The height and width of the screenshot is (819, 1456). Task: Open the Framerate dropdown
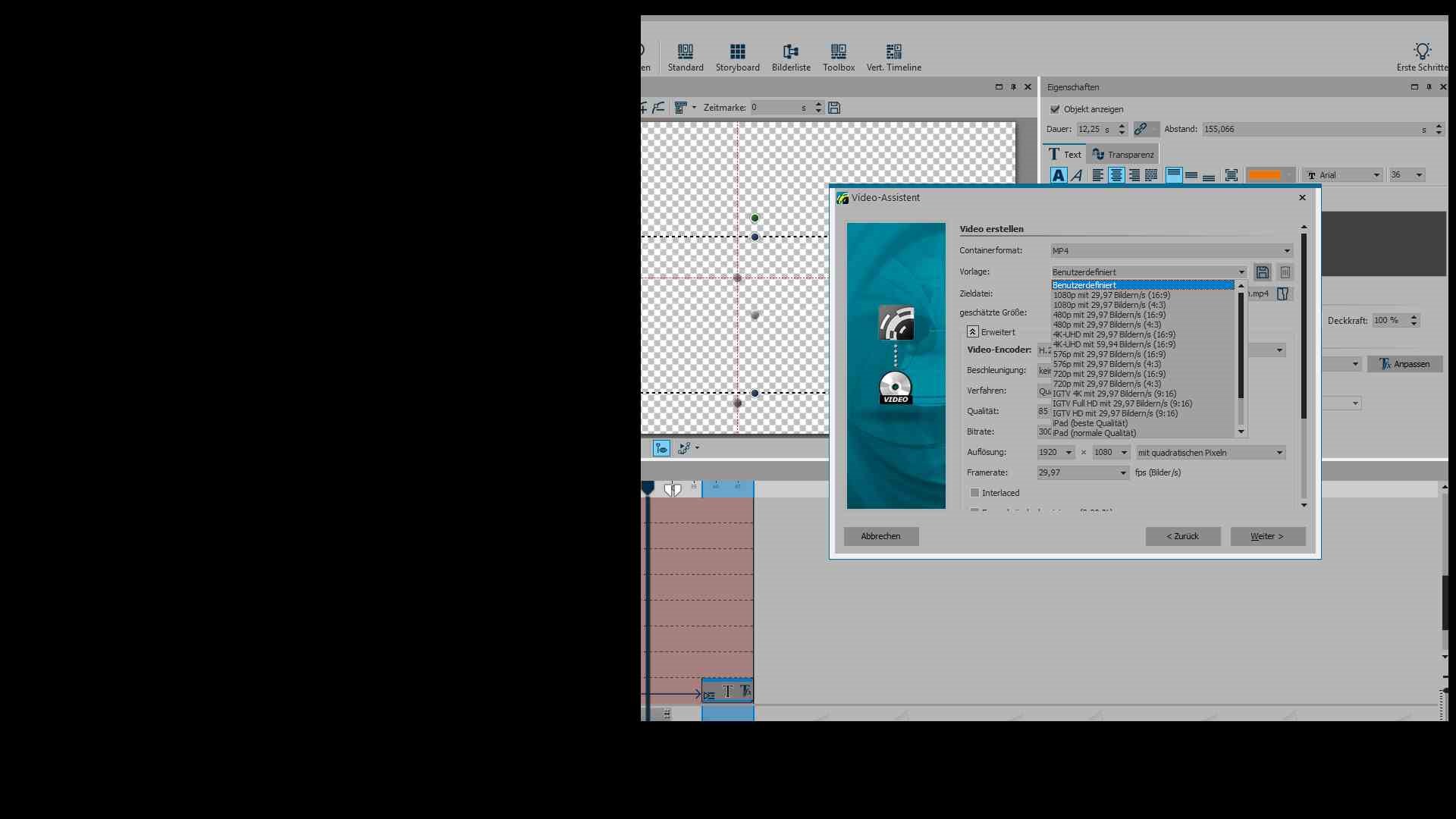click(x=1122, y=473)
